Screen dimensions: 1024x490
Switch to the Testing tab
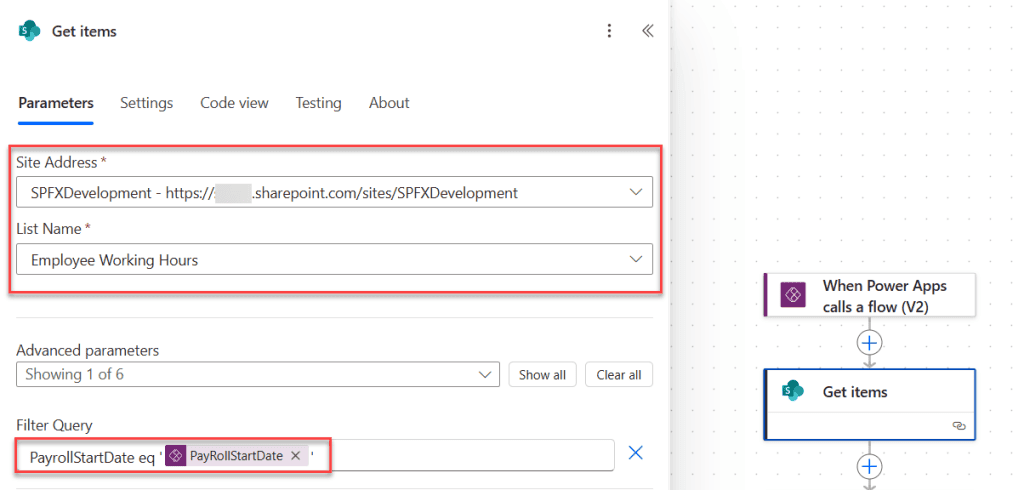(x=318, y=103)
